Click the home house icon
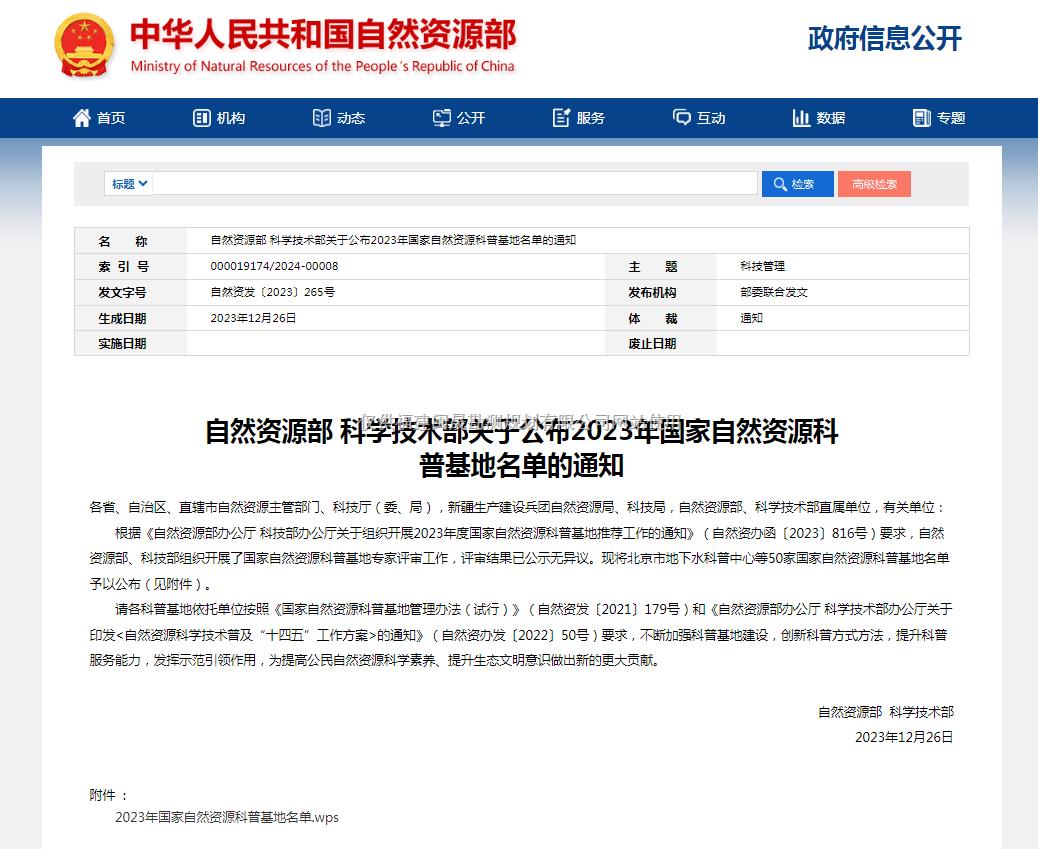1038x849 pixels. [x=82, y=118]
